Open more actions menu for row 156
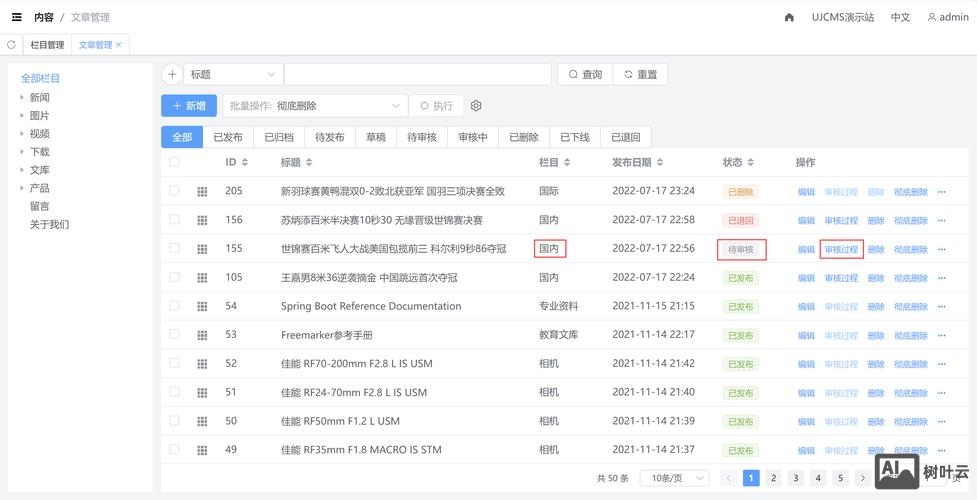The width and height of the screenshot is (977, 500). pos(941,221)
